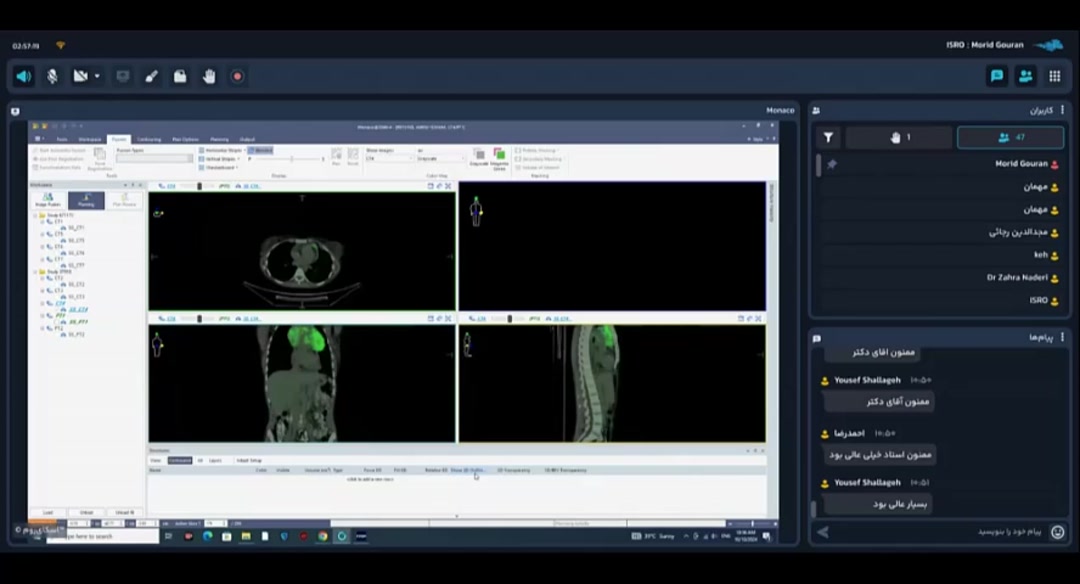This screenshot has height=584, width=1080.
Task: Start recording with the red record button
Action: coord(238,76)
